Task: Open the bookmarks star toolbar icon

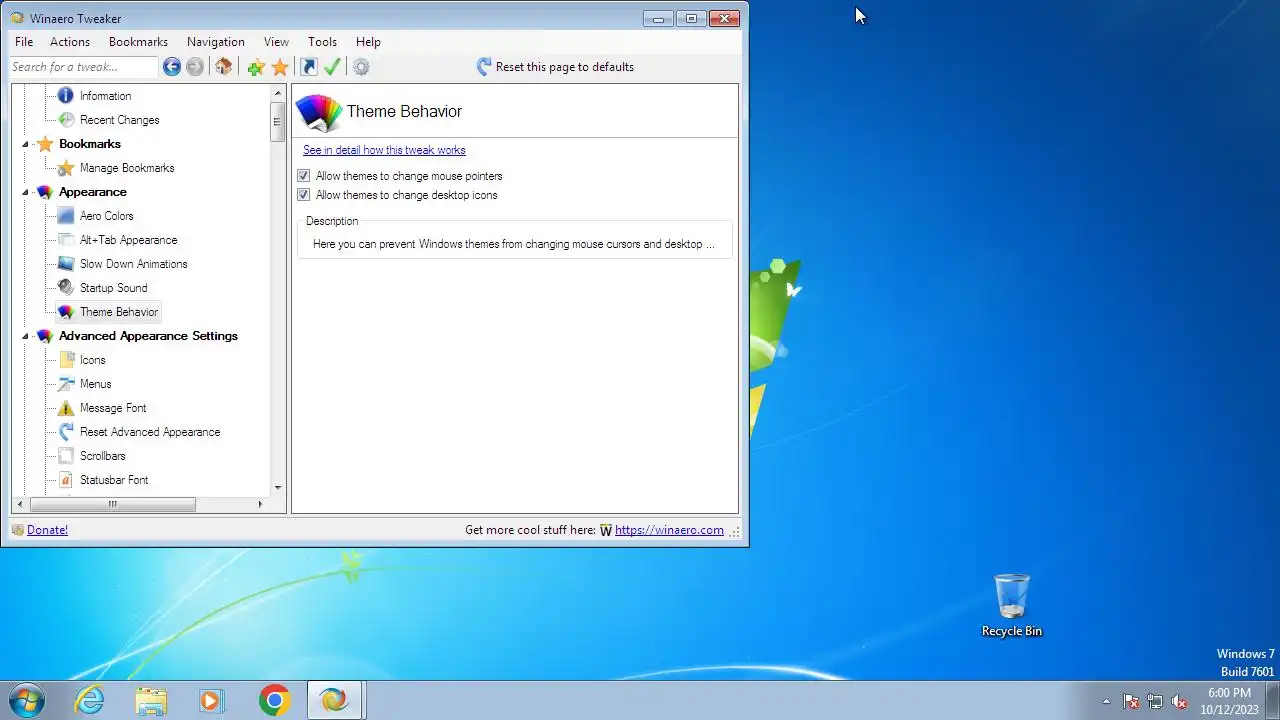Action: click(x=280, y=67)
